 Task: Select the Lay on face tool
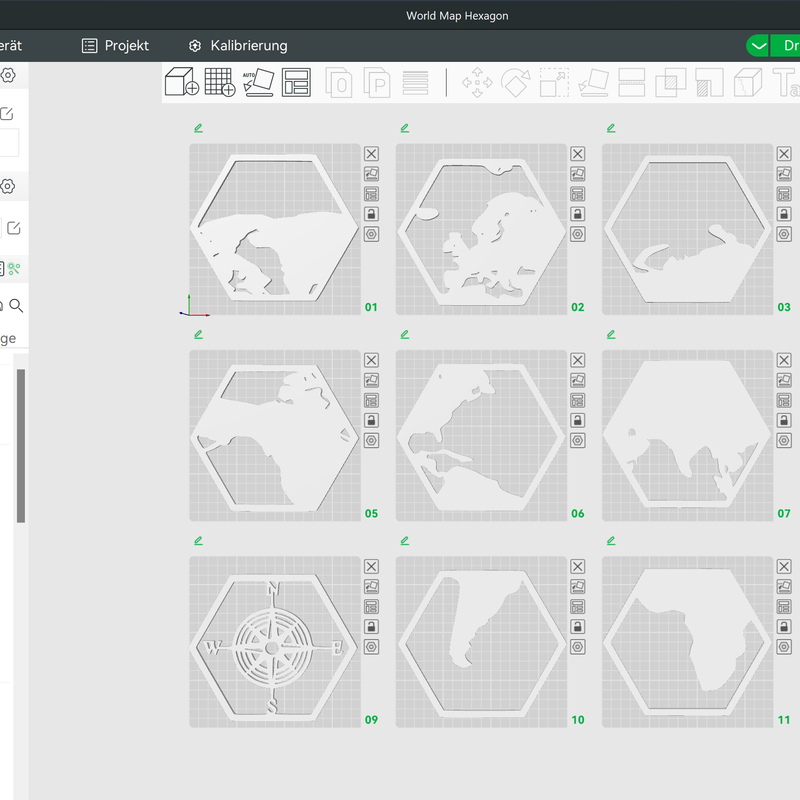pos(593,82)
